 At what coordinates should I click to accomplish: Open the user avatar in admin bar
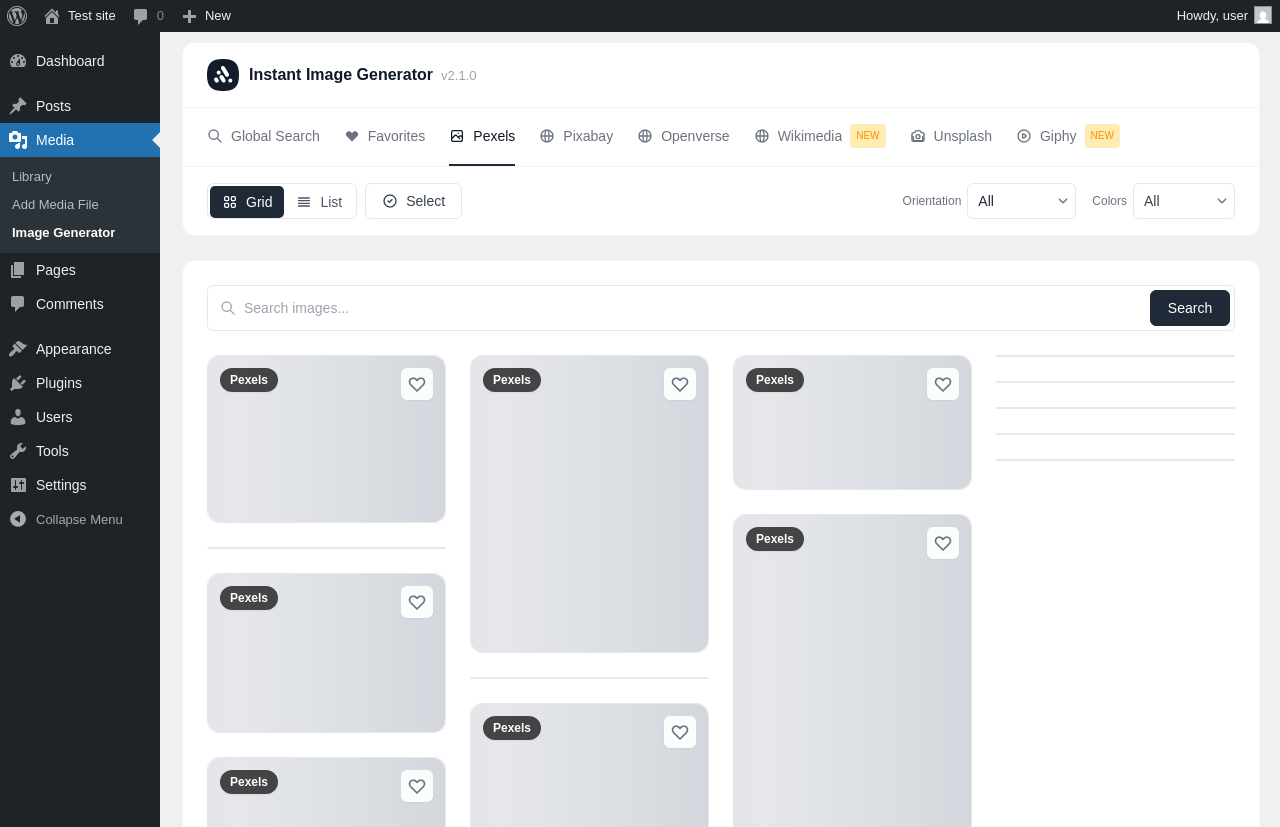point(1263,15)
